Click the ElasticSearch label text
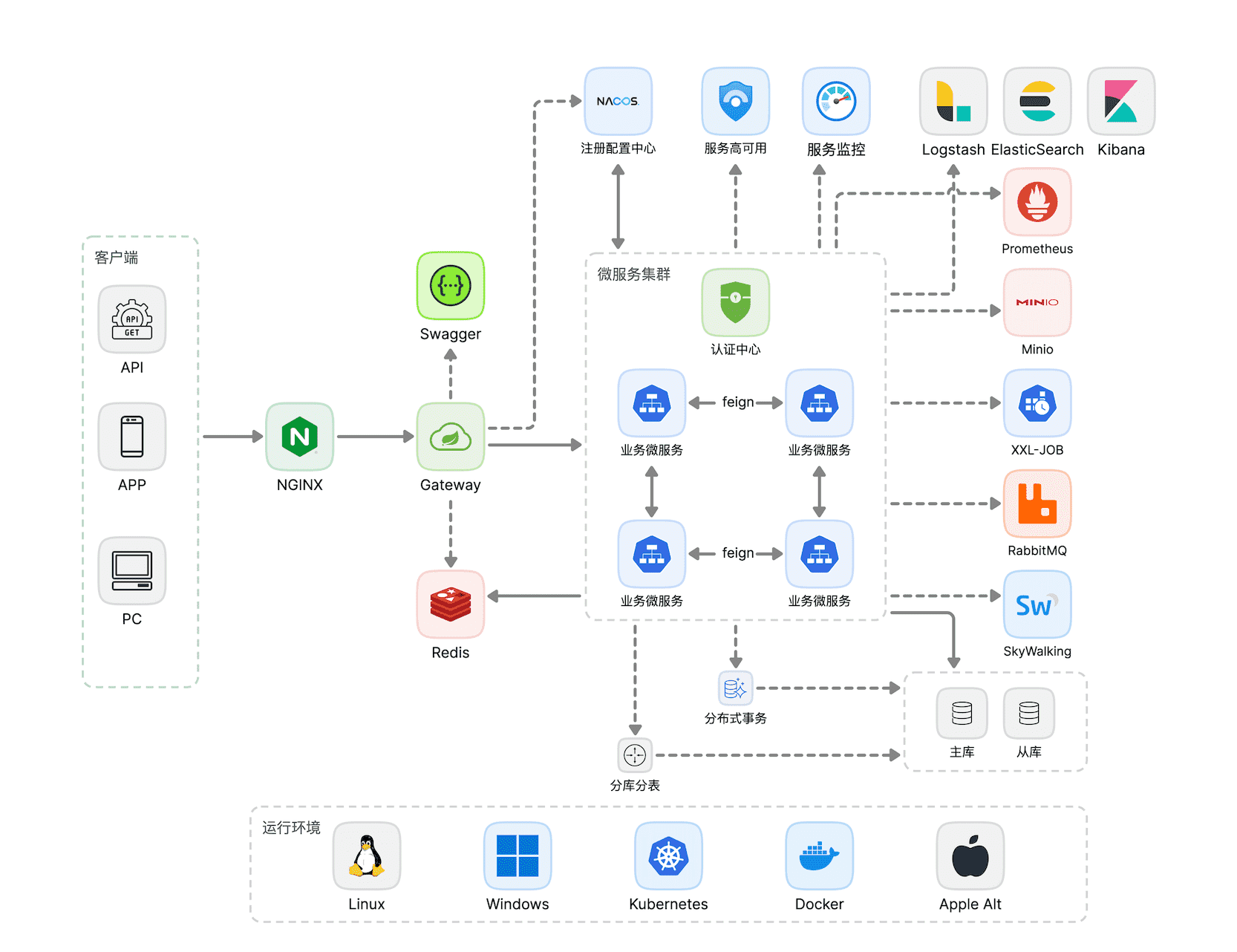 1037,149
